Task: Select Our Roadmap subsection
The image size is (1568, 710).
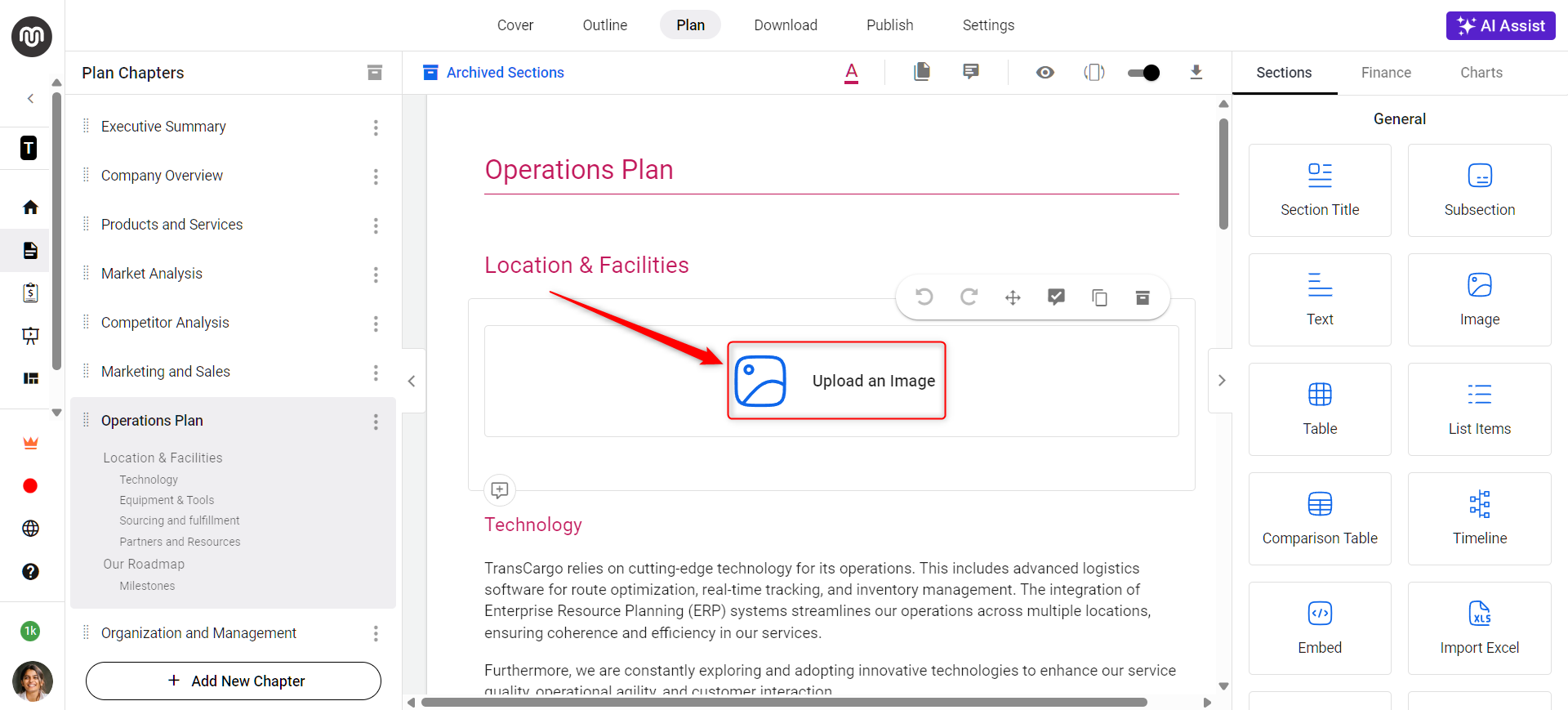Action: [x=144, y=564]
